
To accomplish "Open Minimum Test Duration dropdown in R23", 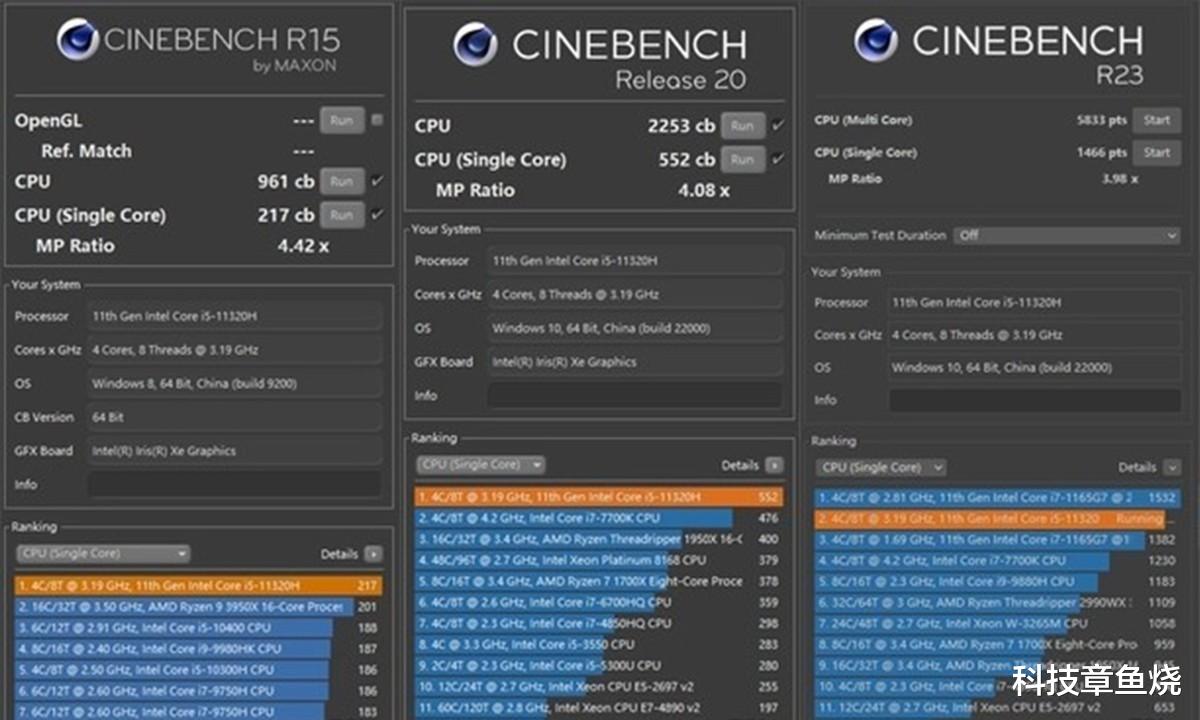I will (1067, 235).
